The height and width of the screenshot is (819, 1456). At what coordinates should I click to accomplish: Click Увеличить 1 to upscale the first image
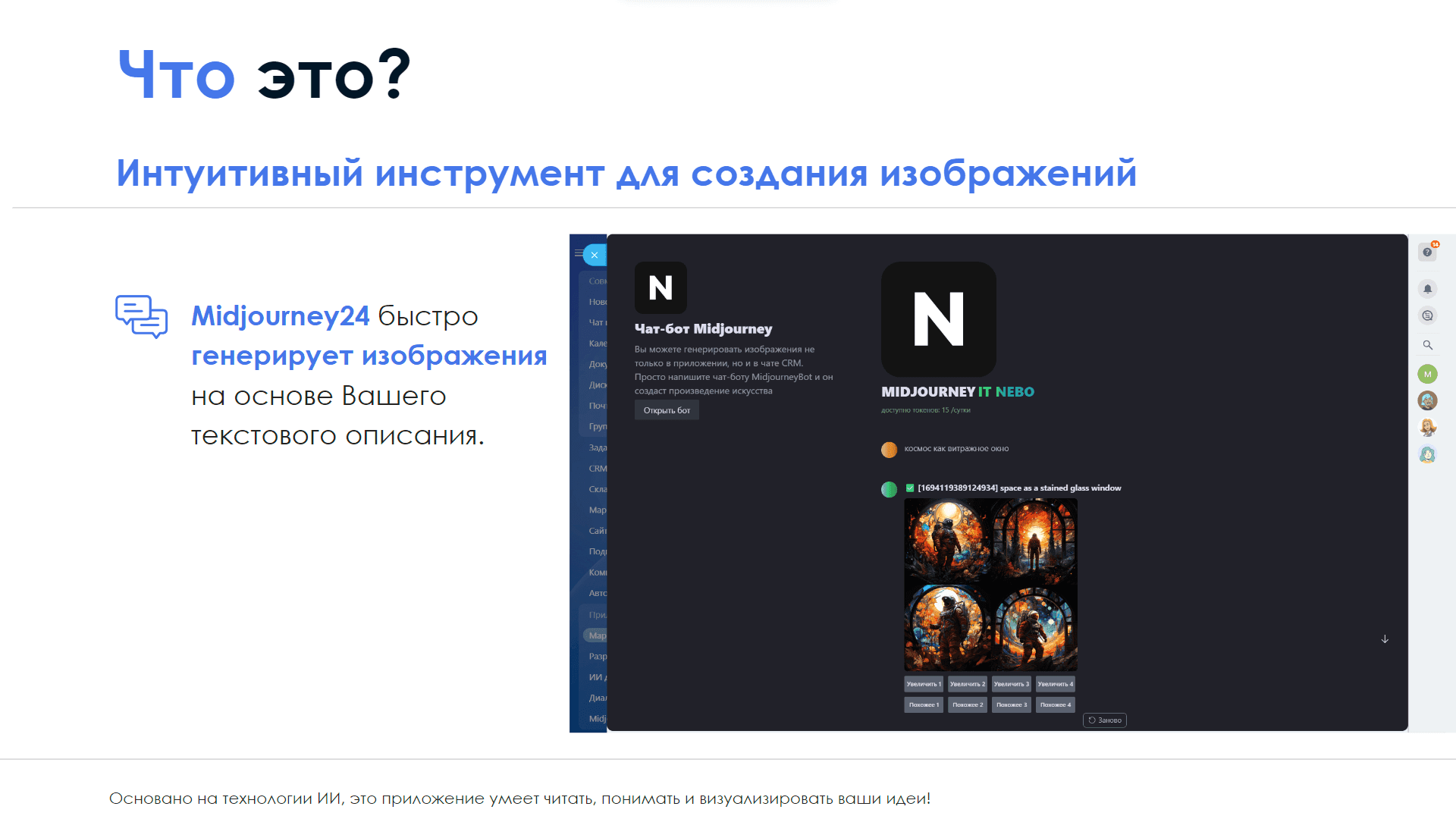[x=924, y=684]
